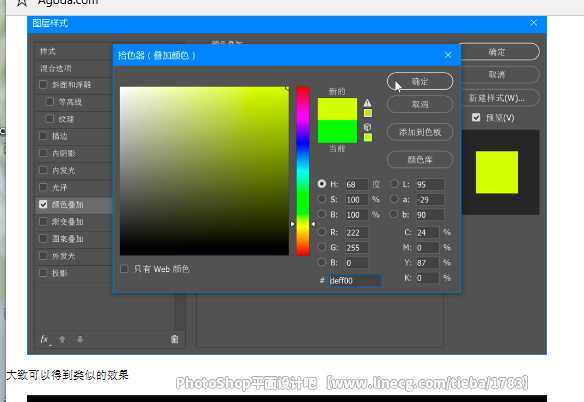Click 新建样式(W)... button
Screen dimensions: 584x402
(500, 98)
